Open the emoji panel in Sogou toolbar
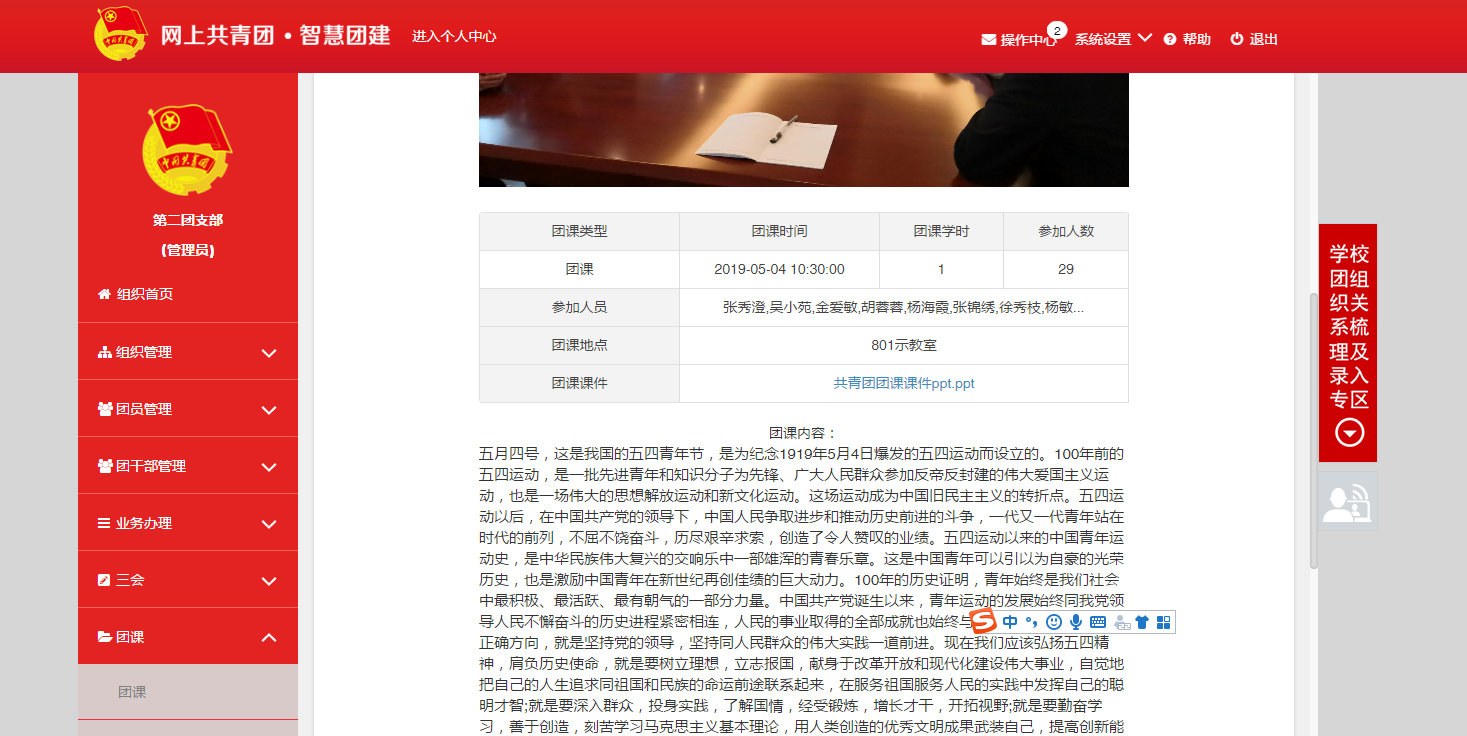 (1054, 622)
